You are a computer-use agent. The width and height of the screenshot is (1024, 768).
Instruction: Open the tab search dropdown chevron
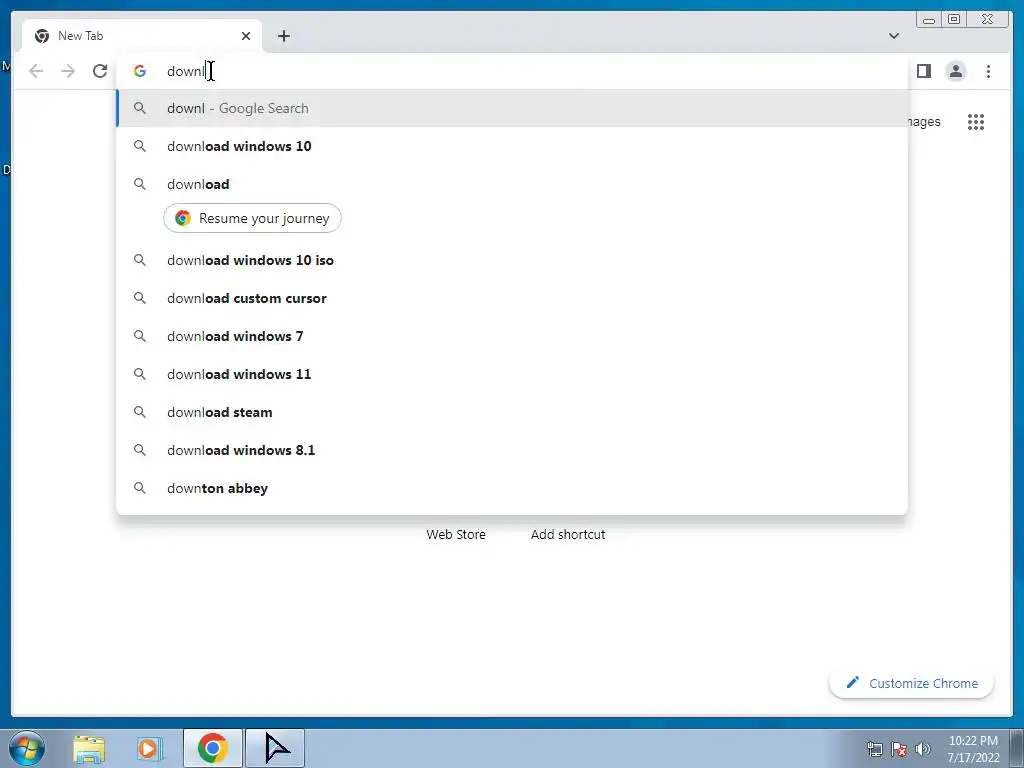pos(893,36)
